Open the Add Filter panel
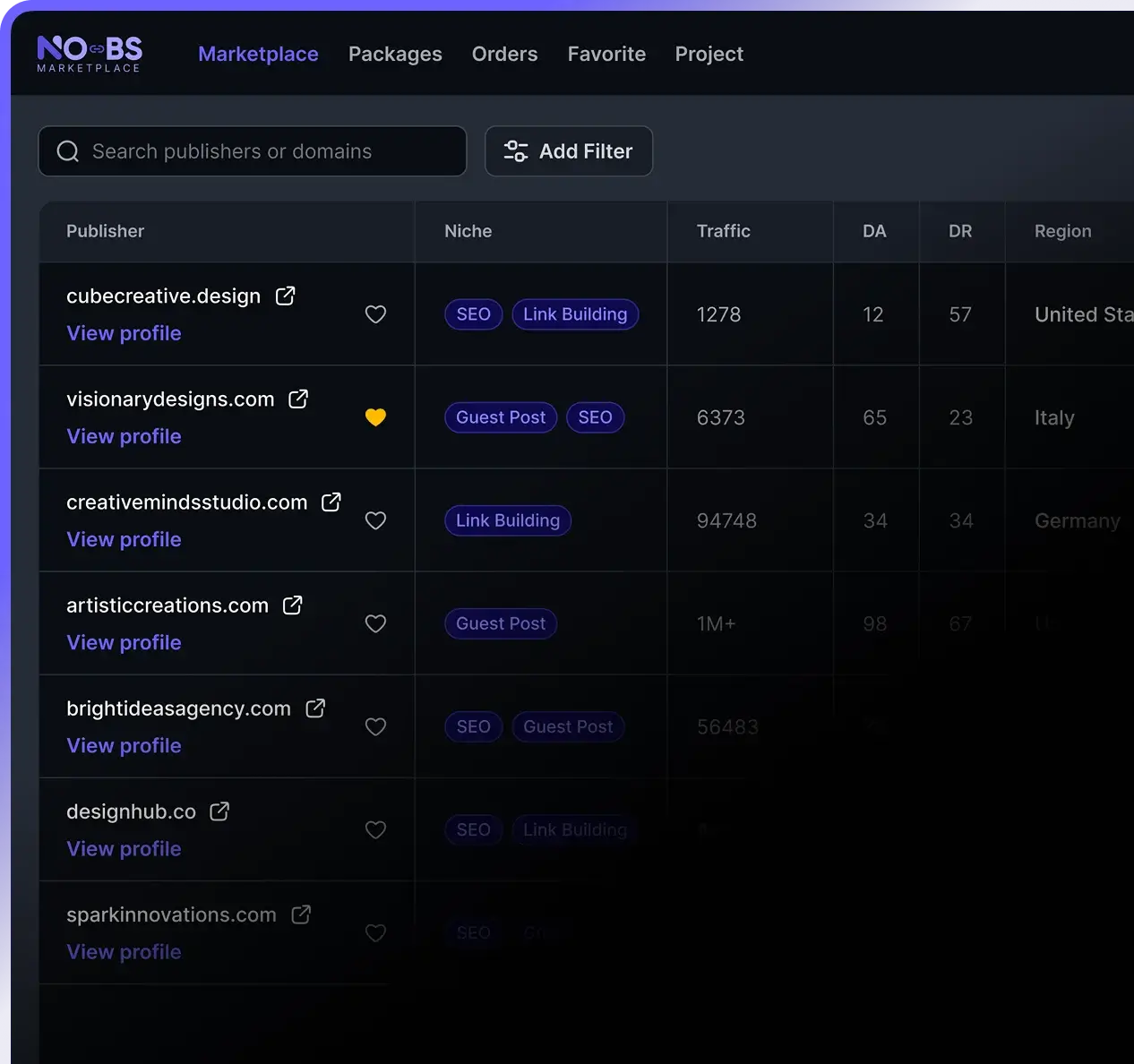 (569, 150)
